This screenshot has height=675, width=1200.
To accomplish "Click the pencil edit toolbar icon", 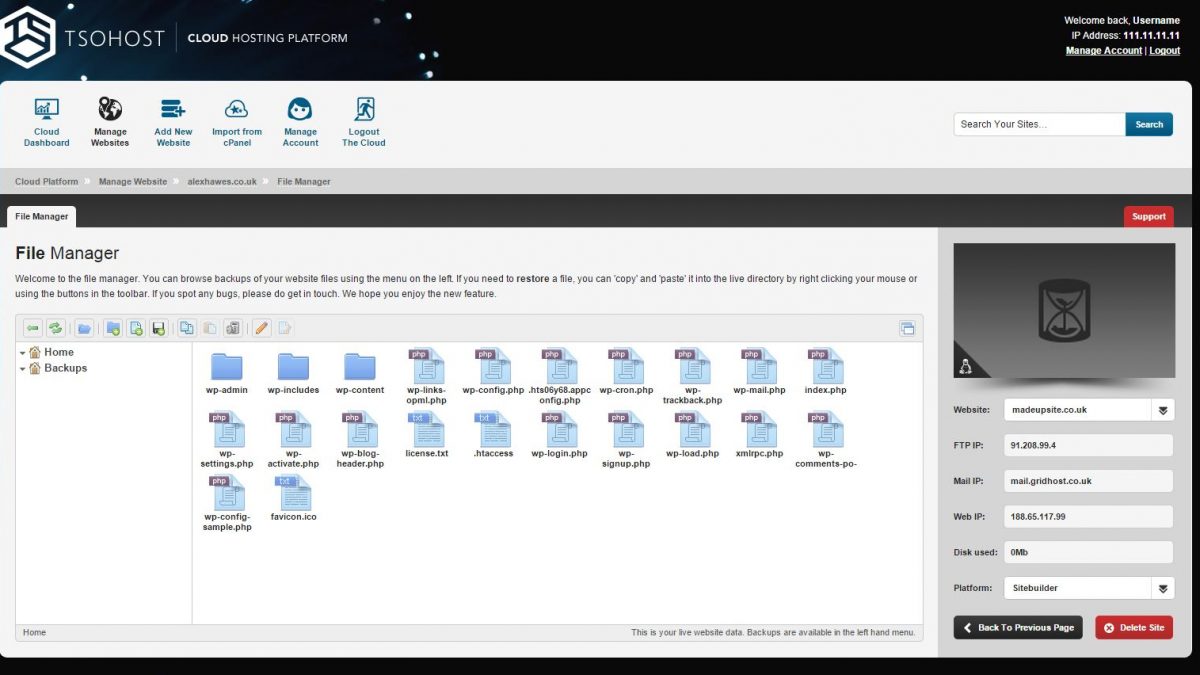I will tap(261, 328).
